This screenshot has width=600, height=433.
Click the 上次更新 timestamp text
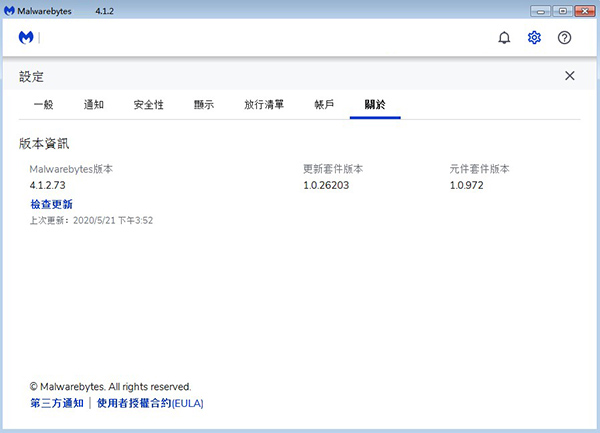[x=91, y=221]
